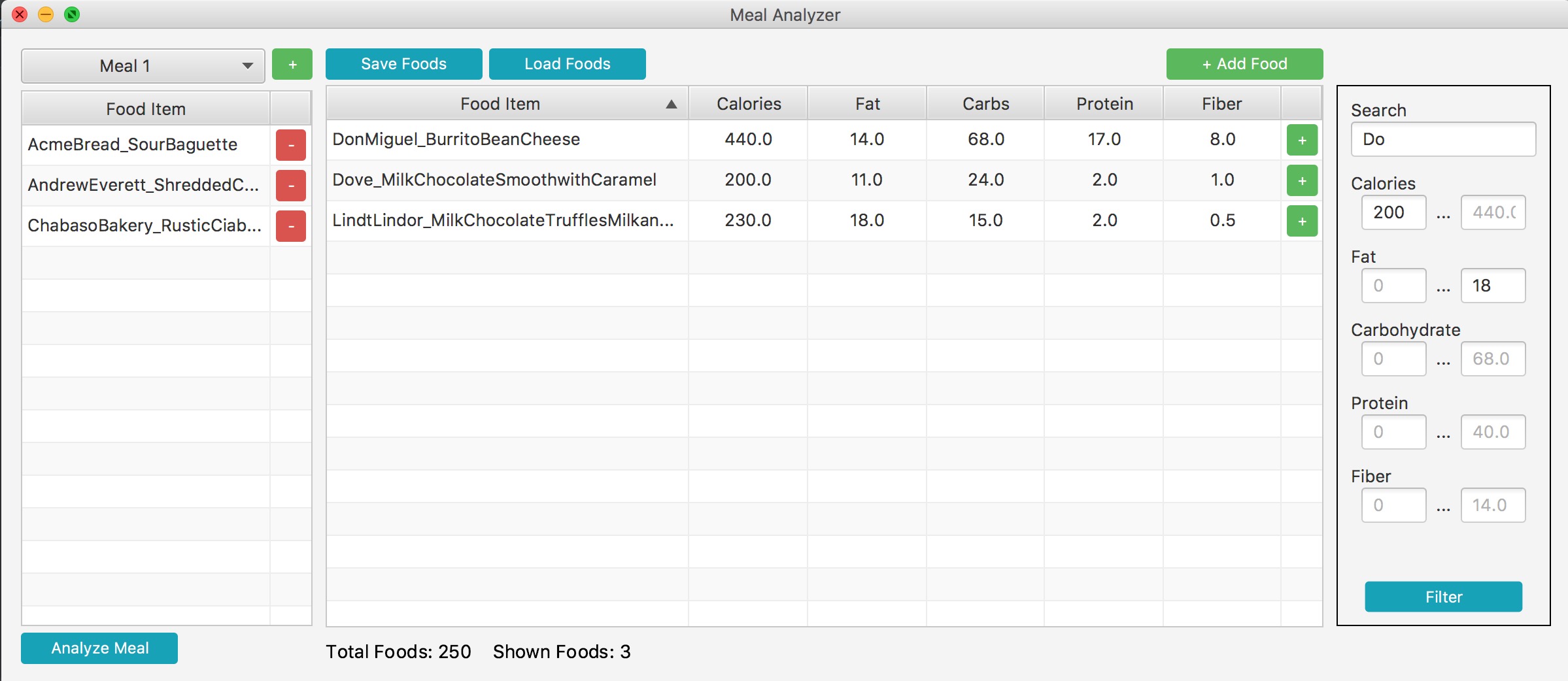Add Dove_MilkChocolateSmoothwithCaramel to the meal
The height and width of the screenshot is (681, 1568).
pyautogui.click(x=1302, y=180)
